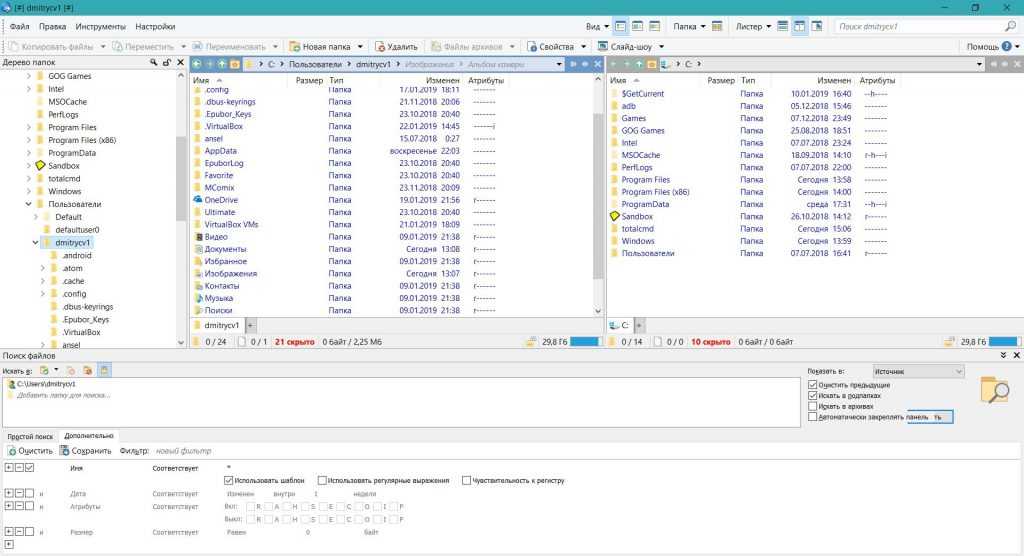Image resolution: width=1024 pixels, height=556 pixels.
Task: Switch to the Простой поиск tab
Action: 30,436
